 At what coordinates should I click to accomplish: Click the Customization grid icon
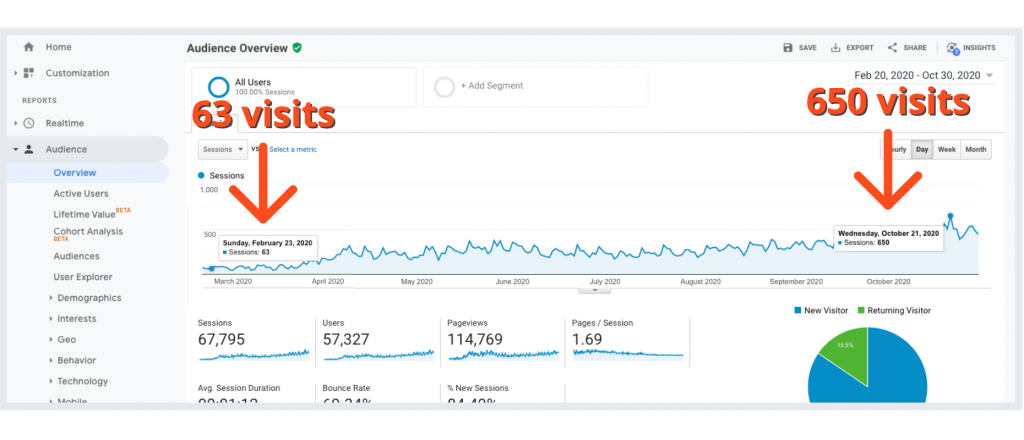(28, 73)
